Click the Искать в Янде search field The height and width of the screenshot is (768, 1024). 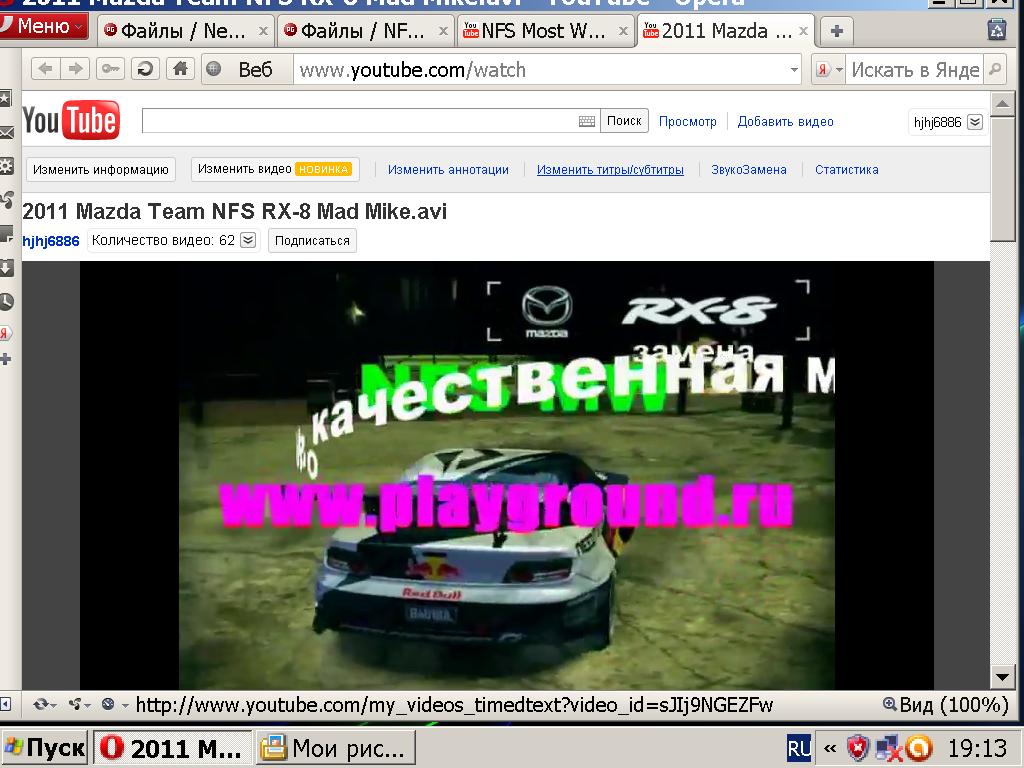coord(914,69)
